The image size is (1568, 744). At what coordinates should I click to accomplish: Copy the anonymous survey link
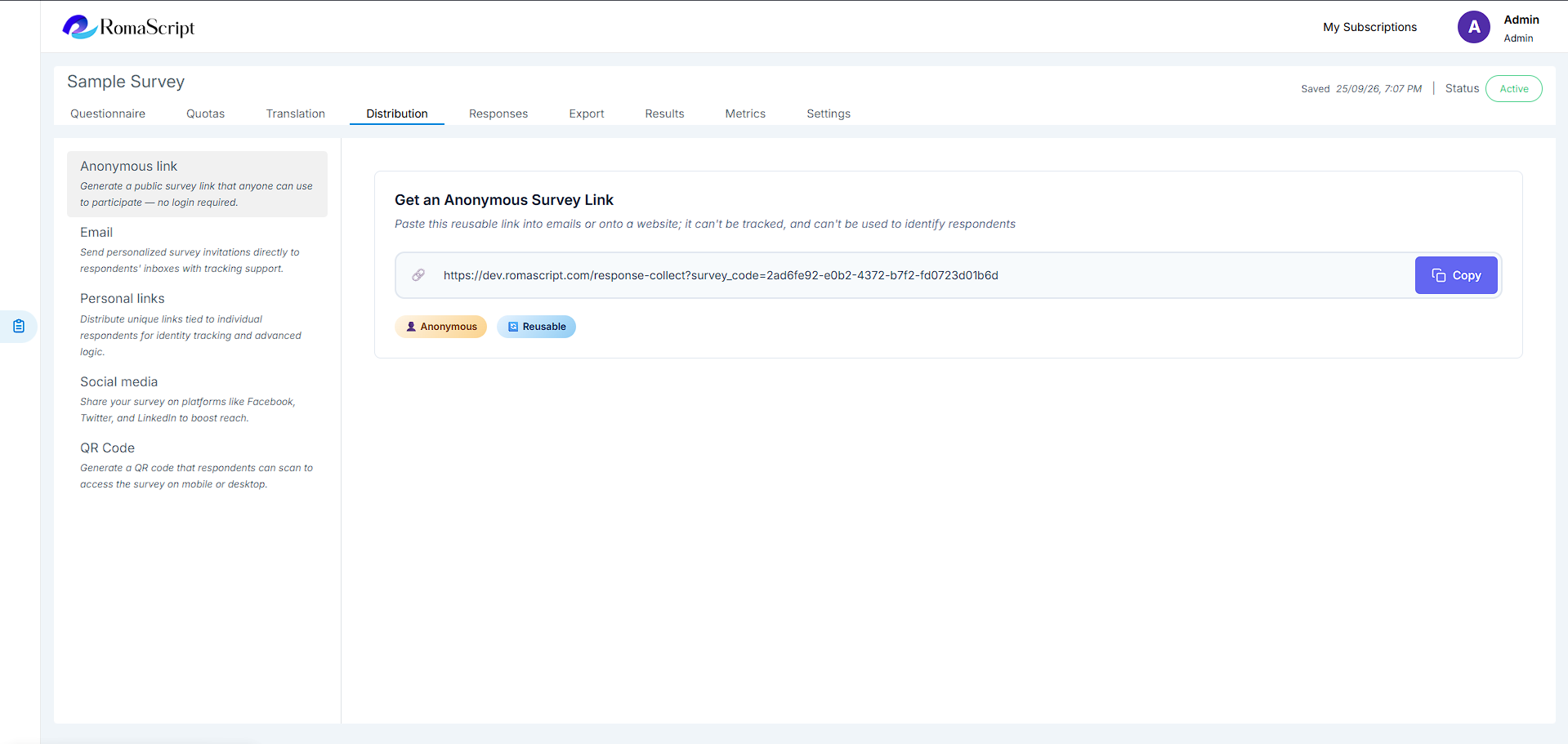1456,275
